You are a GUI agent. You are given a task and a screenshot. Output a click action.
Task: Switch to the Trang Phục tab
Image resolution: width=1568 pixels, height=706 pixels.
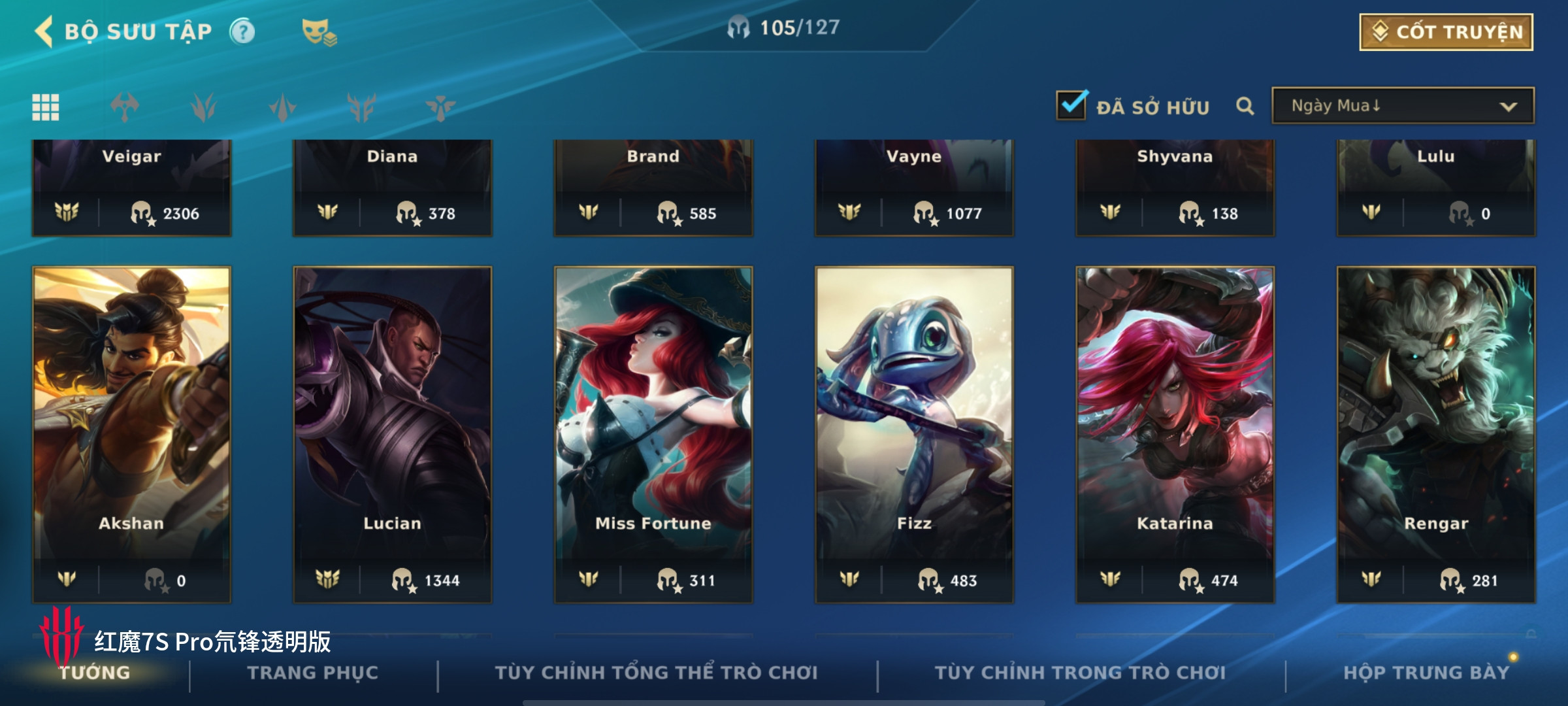pos(312,672)
